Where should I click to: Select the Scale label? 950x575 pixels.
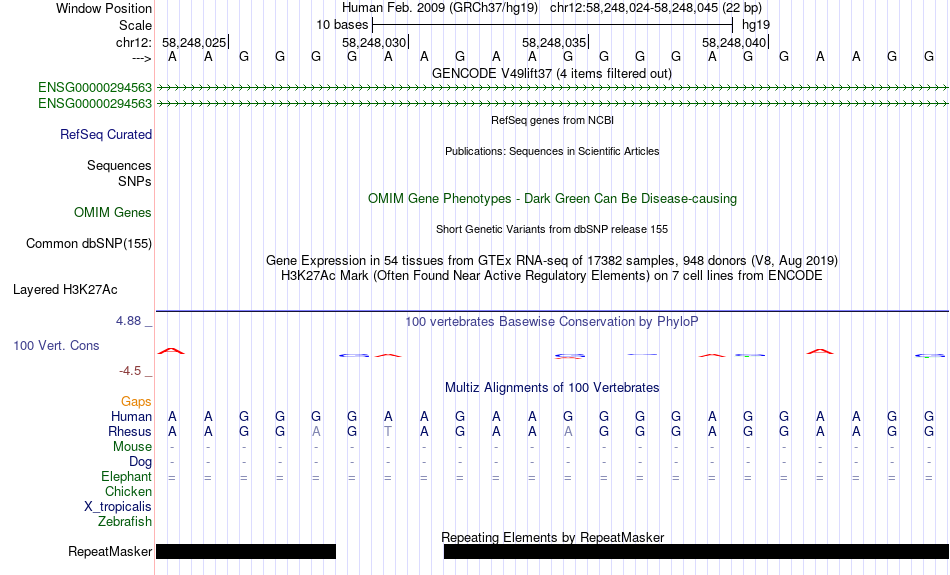click(x=135, y=25)
